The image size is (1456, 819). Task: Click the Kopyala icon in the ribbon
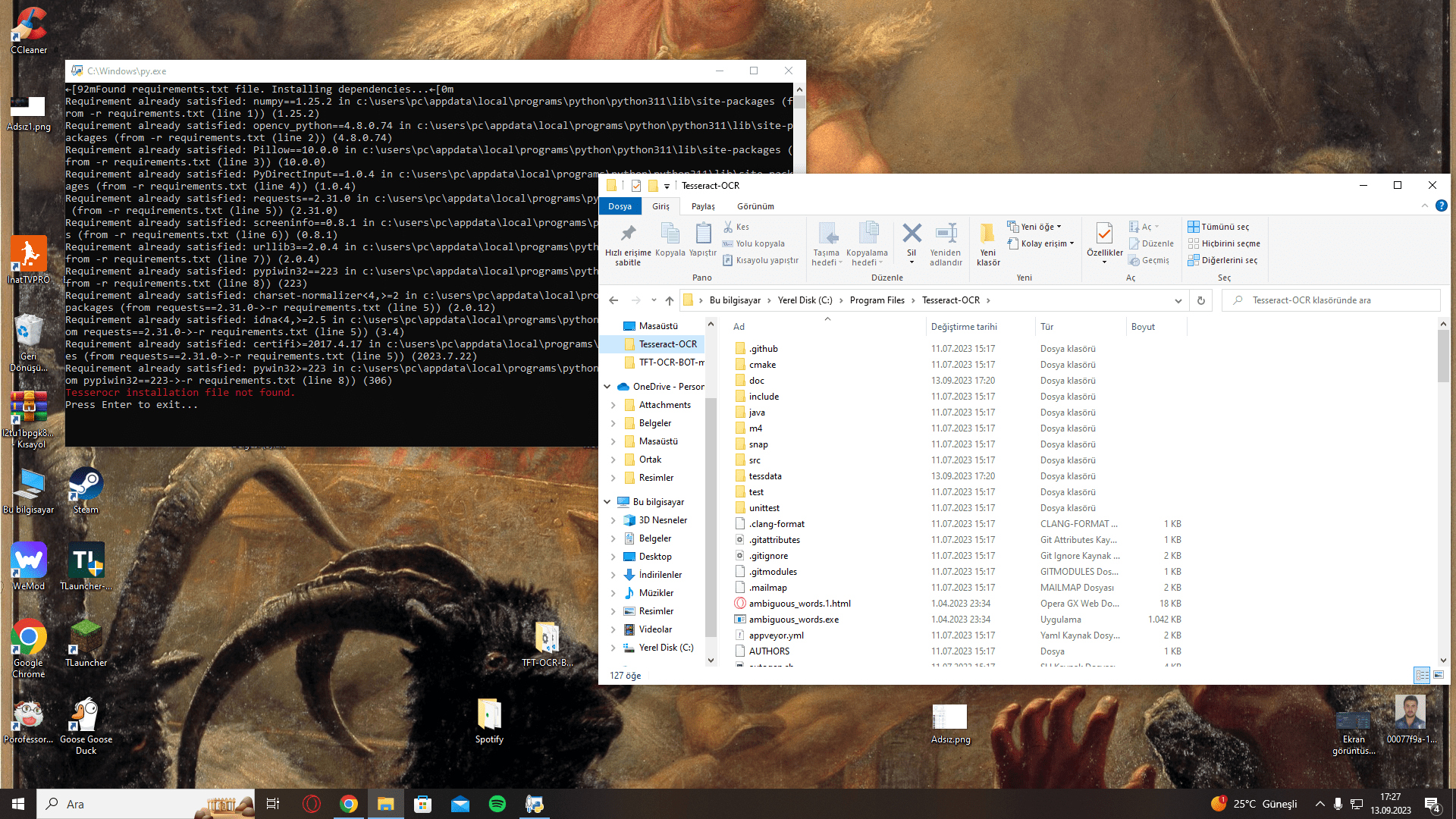pos(670,234)
